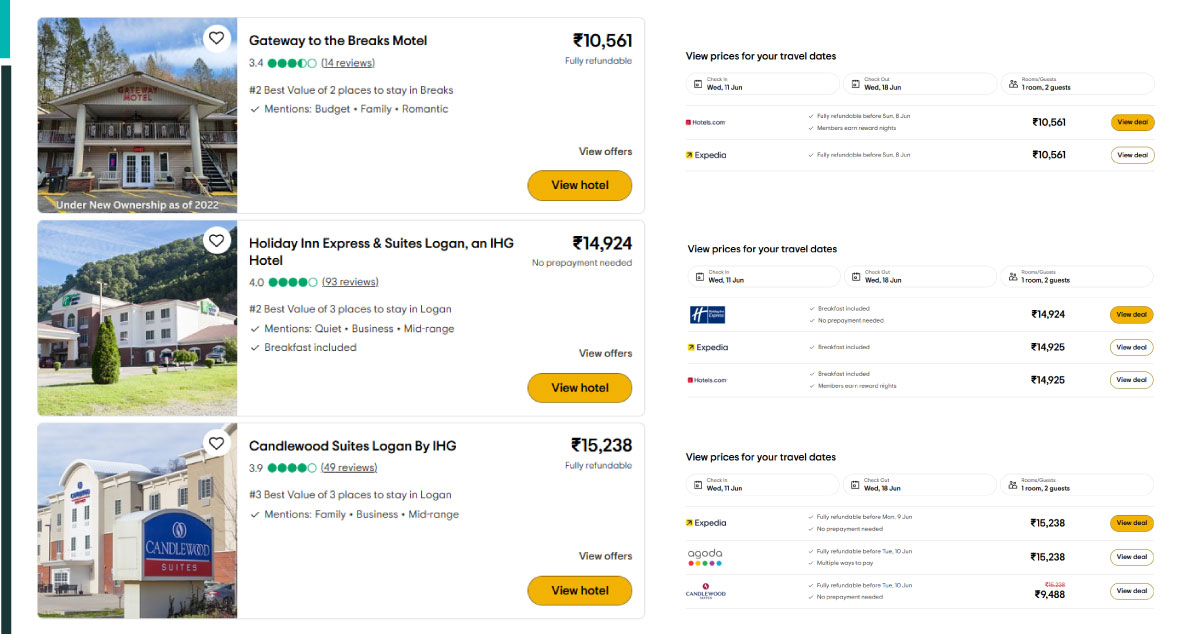Open Check Out date for Holiday Inn
The height and width of the screenshot is (634, 1202).
pyautogui.click(x=919, y=277)
